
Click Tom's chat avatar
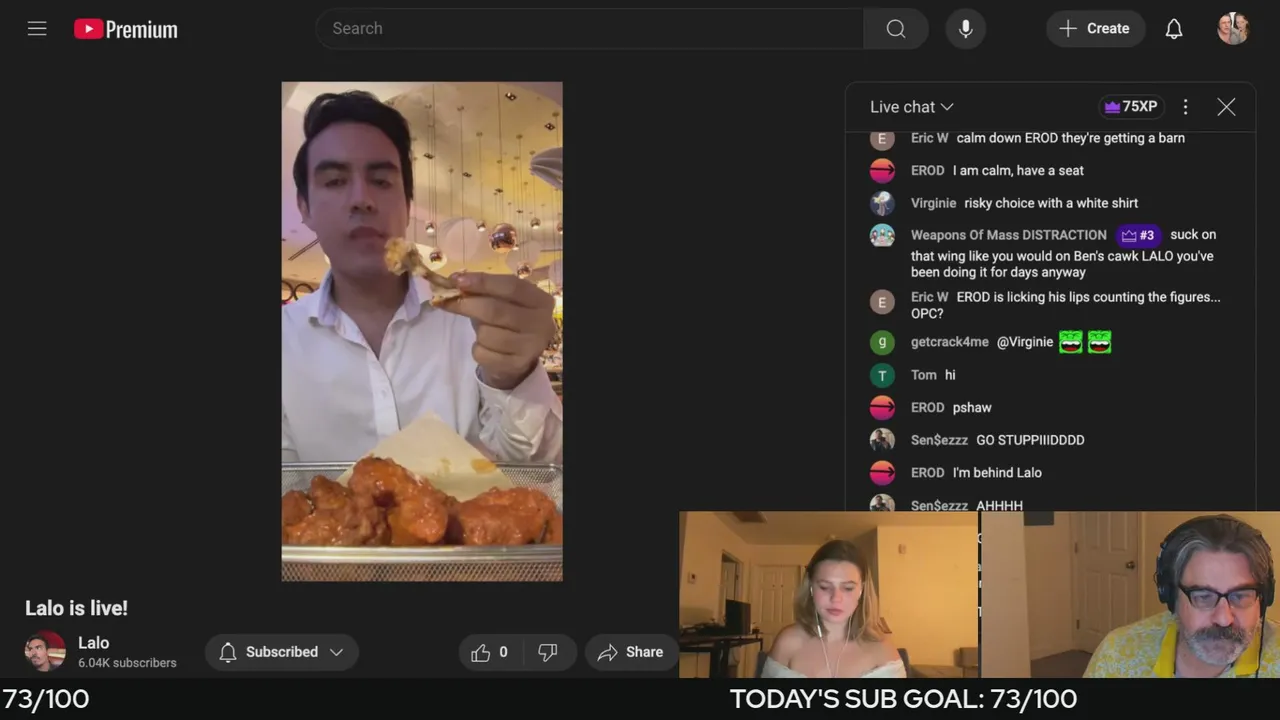[882, 375]
